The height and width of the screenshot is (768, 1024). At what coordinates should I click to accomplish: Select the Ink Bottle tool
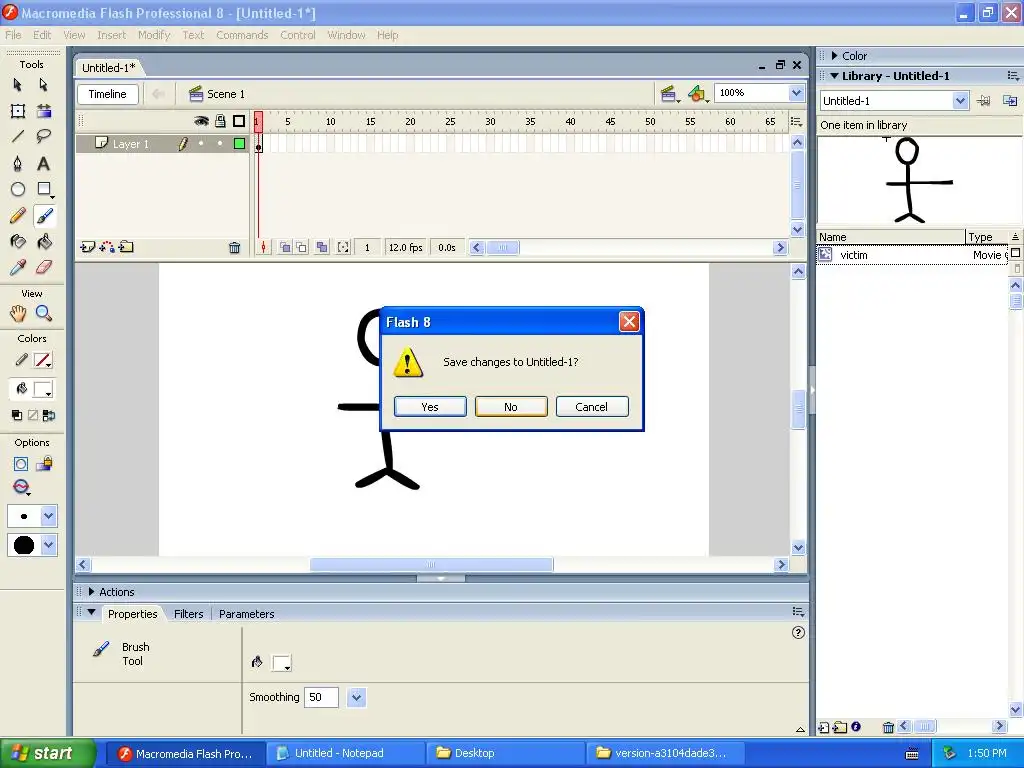(x=18, y=242)
